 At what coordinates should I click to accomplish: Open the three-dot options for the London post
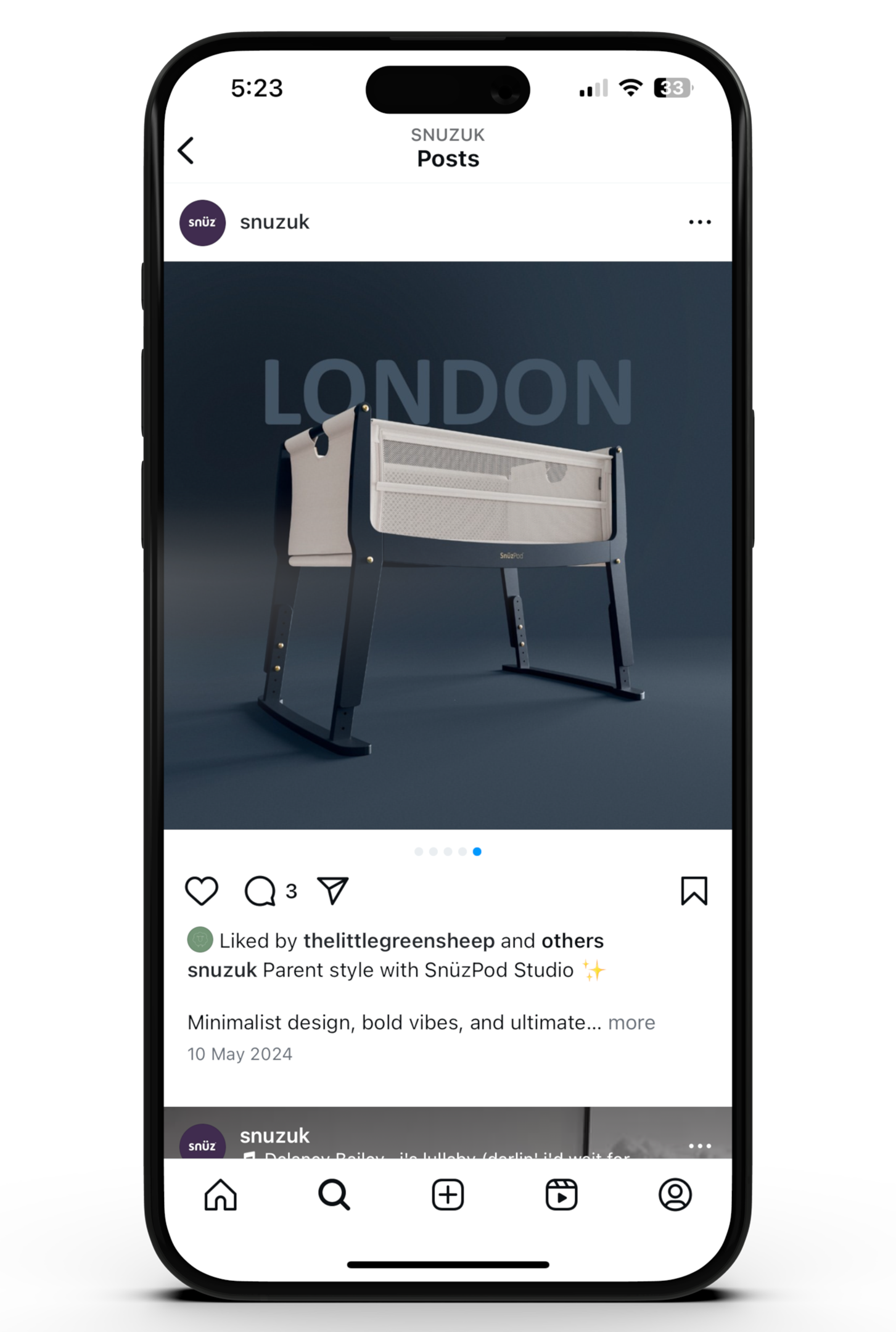point(700,222)
